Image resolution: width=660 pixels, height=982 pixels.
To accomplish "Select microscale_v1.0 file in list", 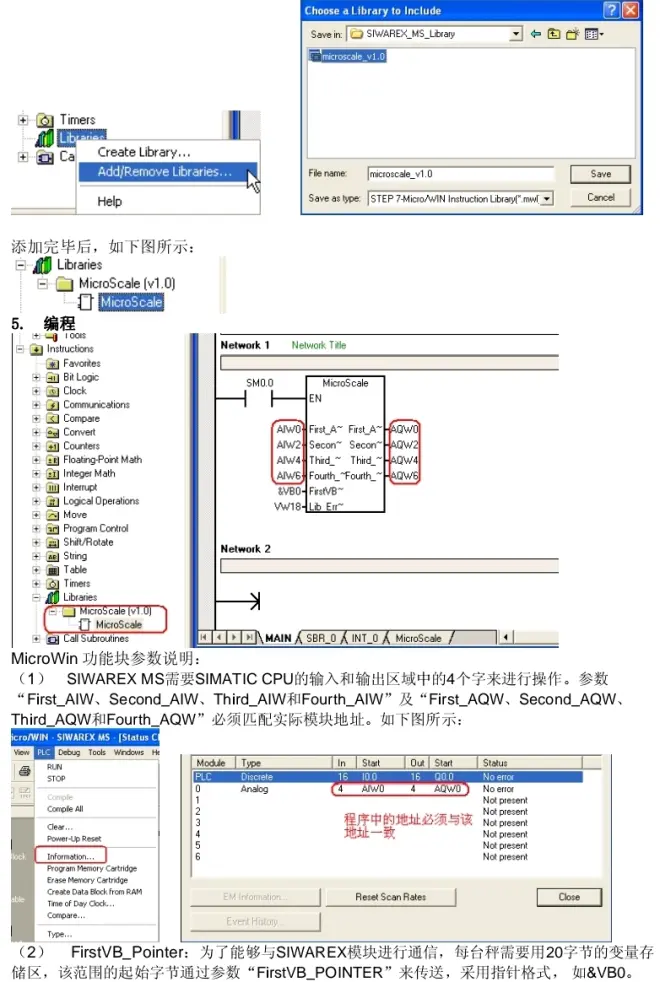I will point(348,56).
